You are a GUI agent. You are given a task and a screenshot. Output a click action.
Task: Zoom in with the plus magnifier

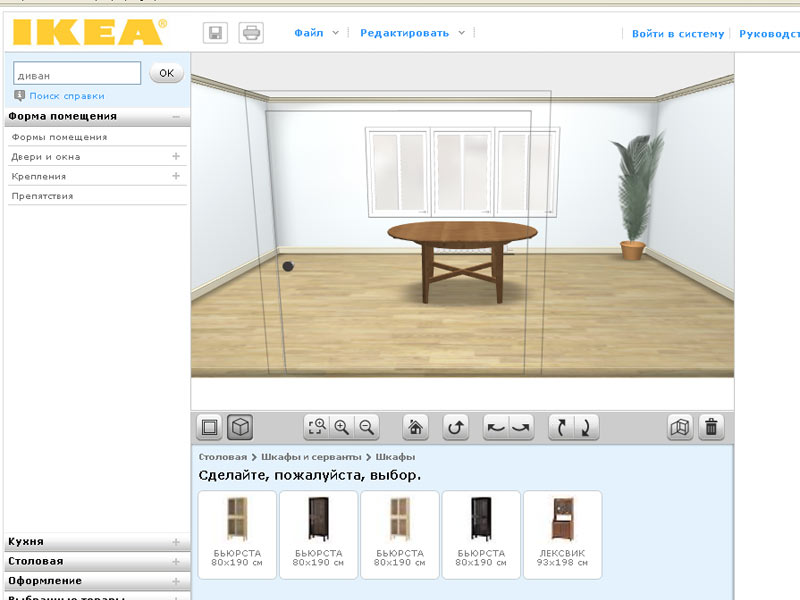pyautogui.click(x=342, y=427)
